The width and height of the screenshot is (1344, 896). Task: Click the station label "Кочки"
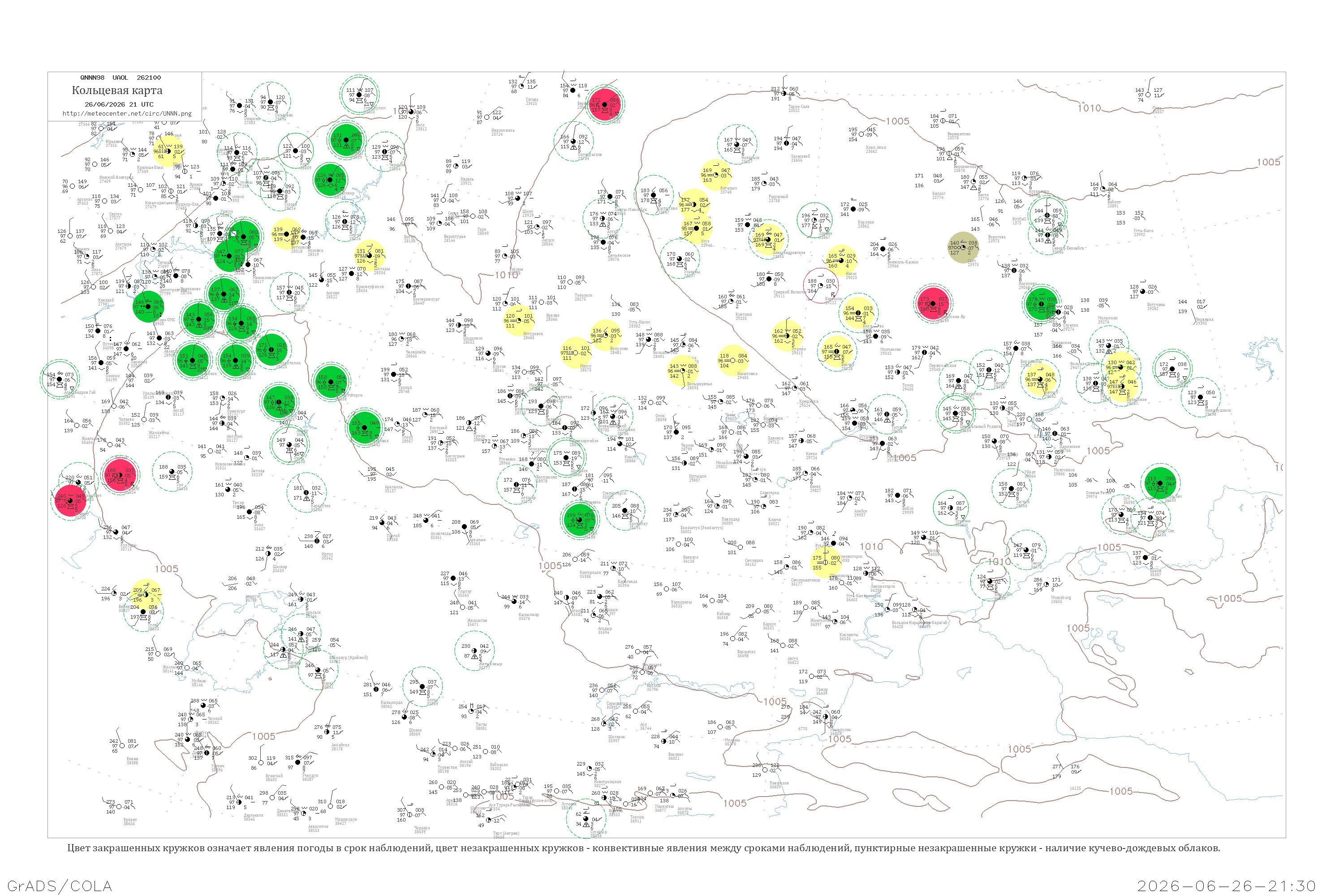tap(811, 455)
